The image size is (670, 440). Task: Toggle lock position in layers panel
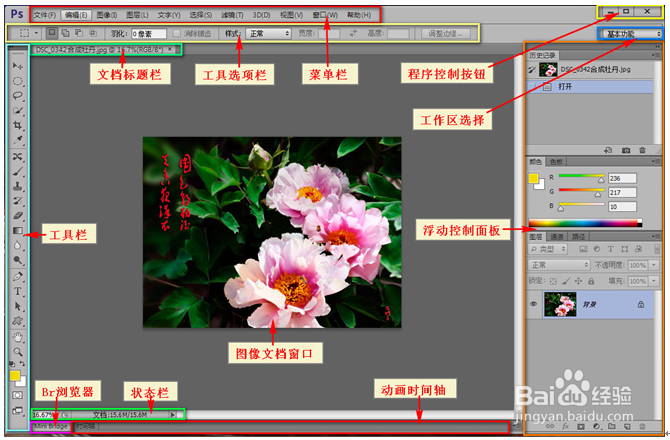point(578,281)
